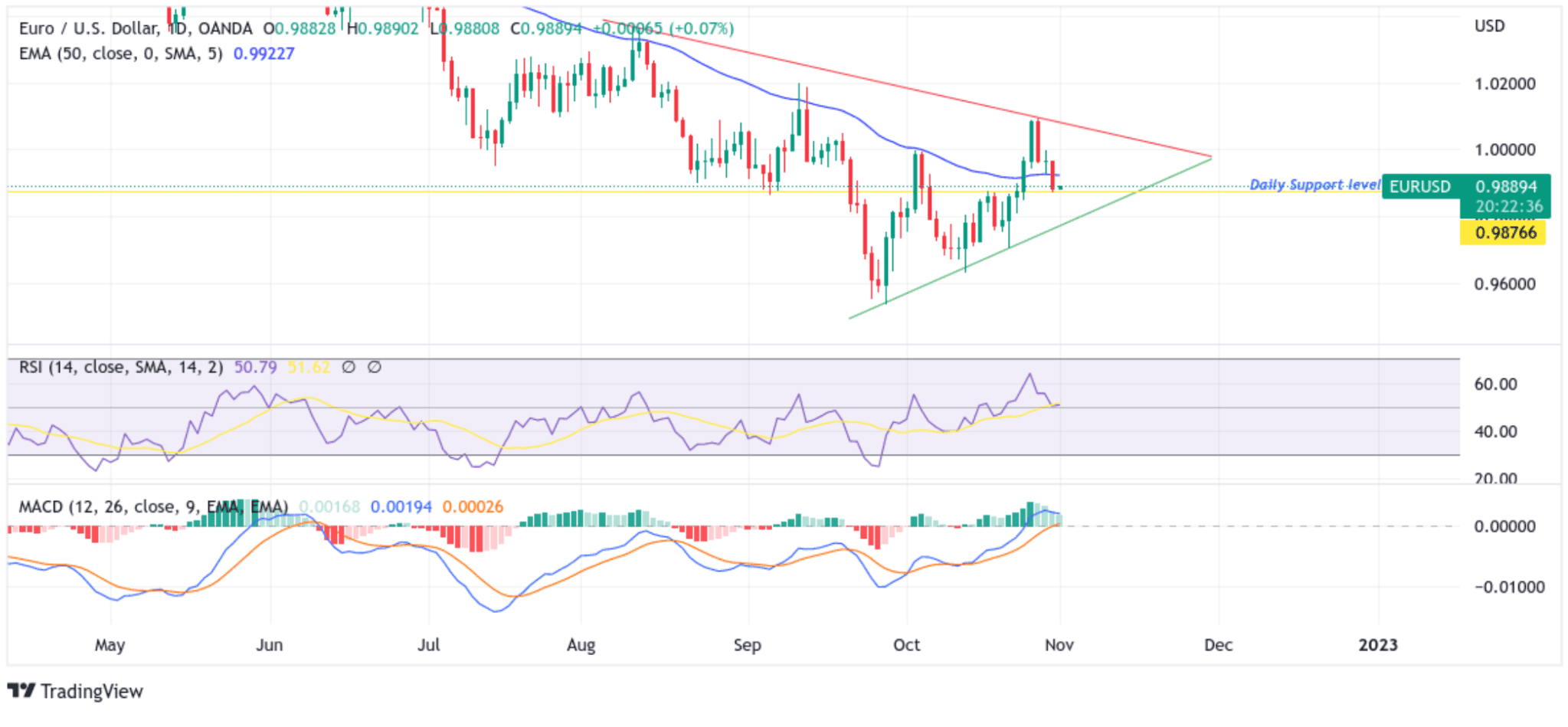Click the open price O0.98828

[300, 29]
